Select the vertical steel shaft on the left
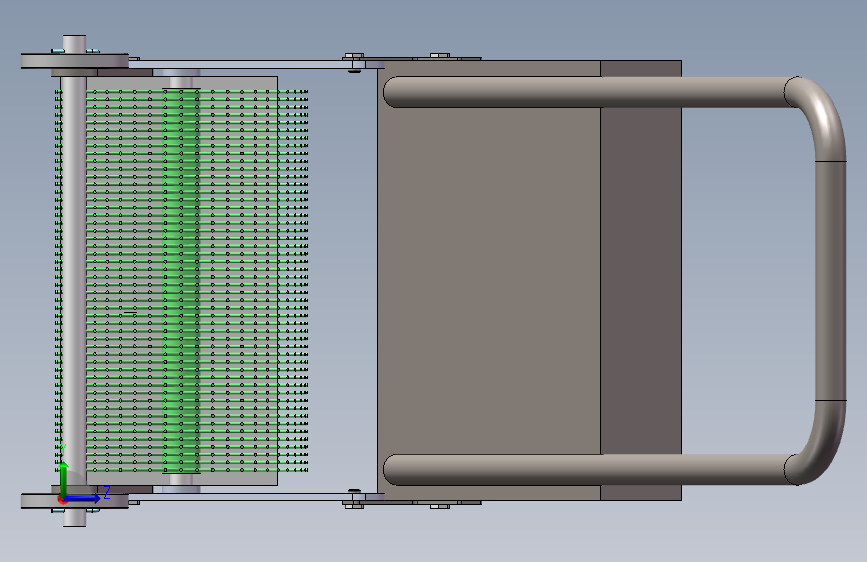This screenshot has height=562, width=867. (74, 281)
